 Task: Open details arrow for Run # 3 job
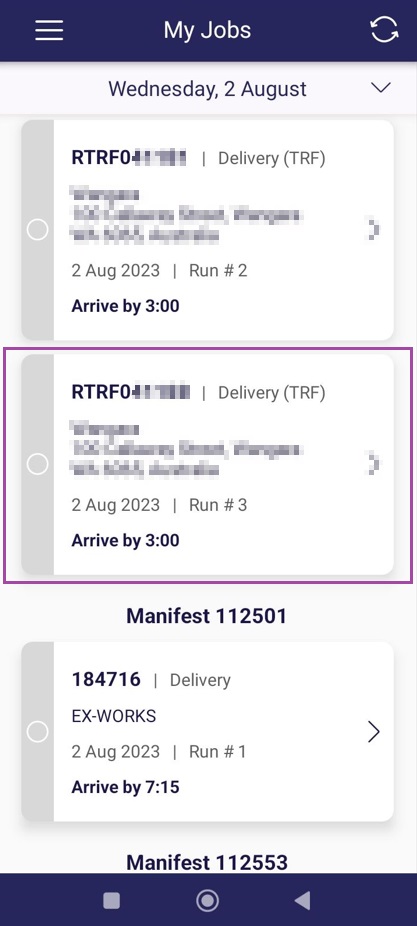click(373, 464)
